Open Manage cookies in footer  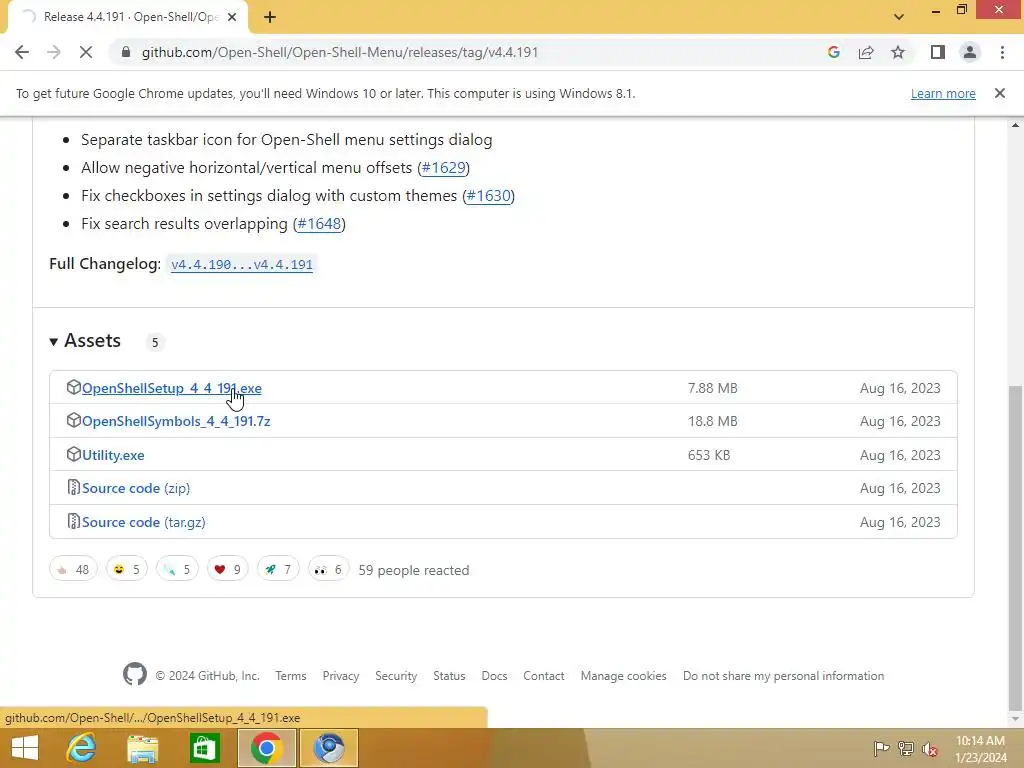624,676
